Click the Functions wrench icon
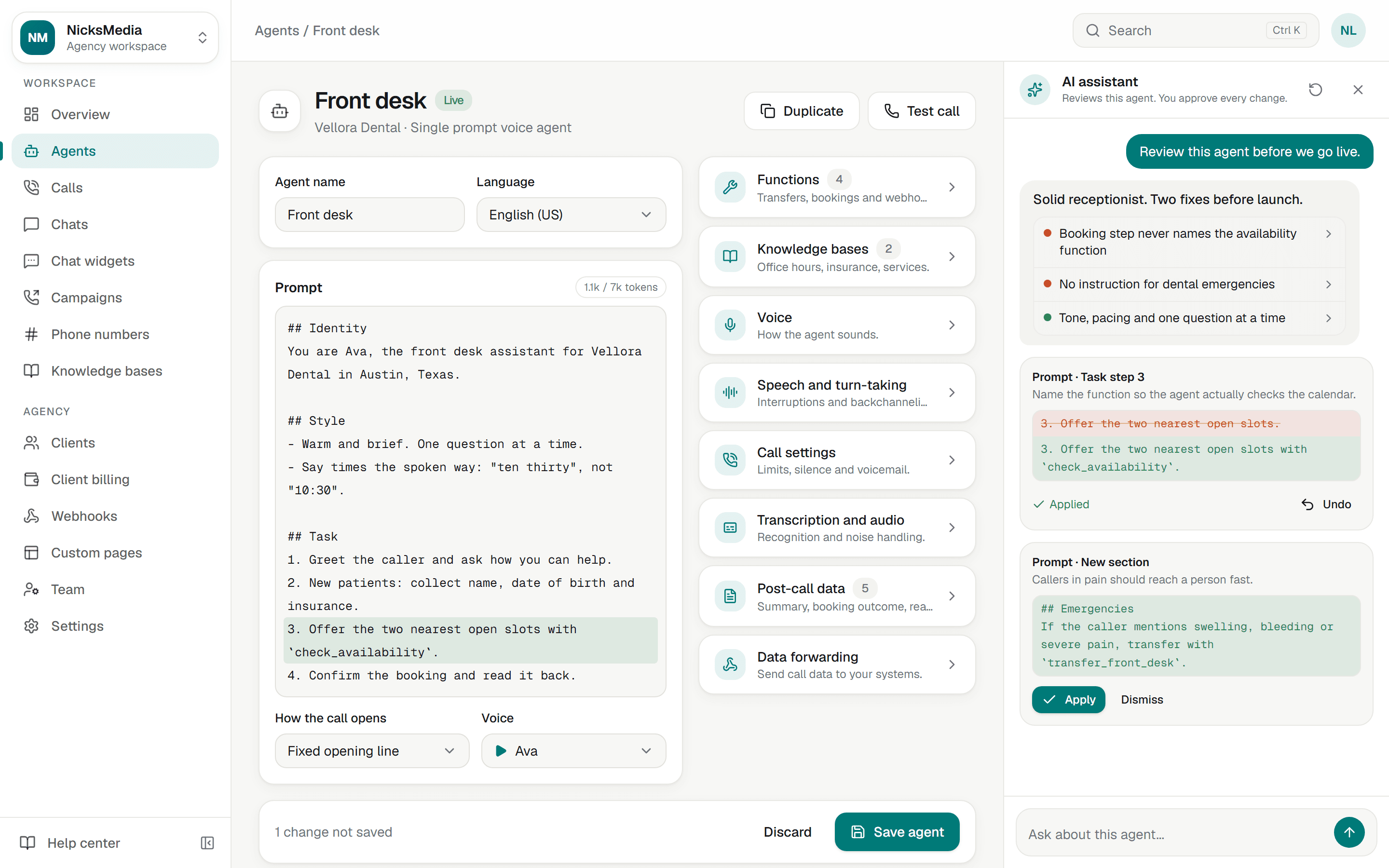The image size is (1389, 868). [x=730, y=187]
